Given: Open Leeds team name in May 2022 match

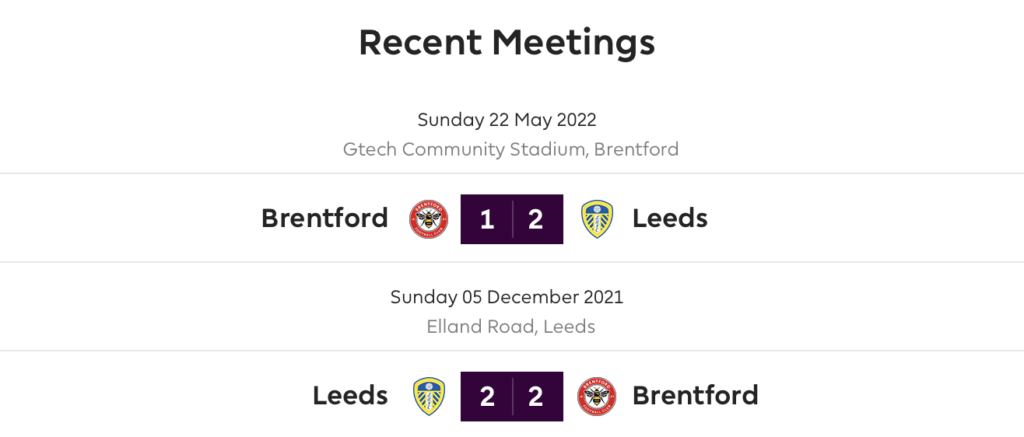Looking at the screenshot, I should 670,218.
